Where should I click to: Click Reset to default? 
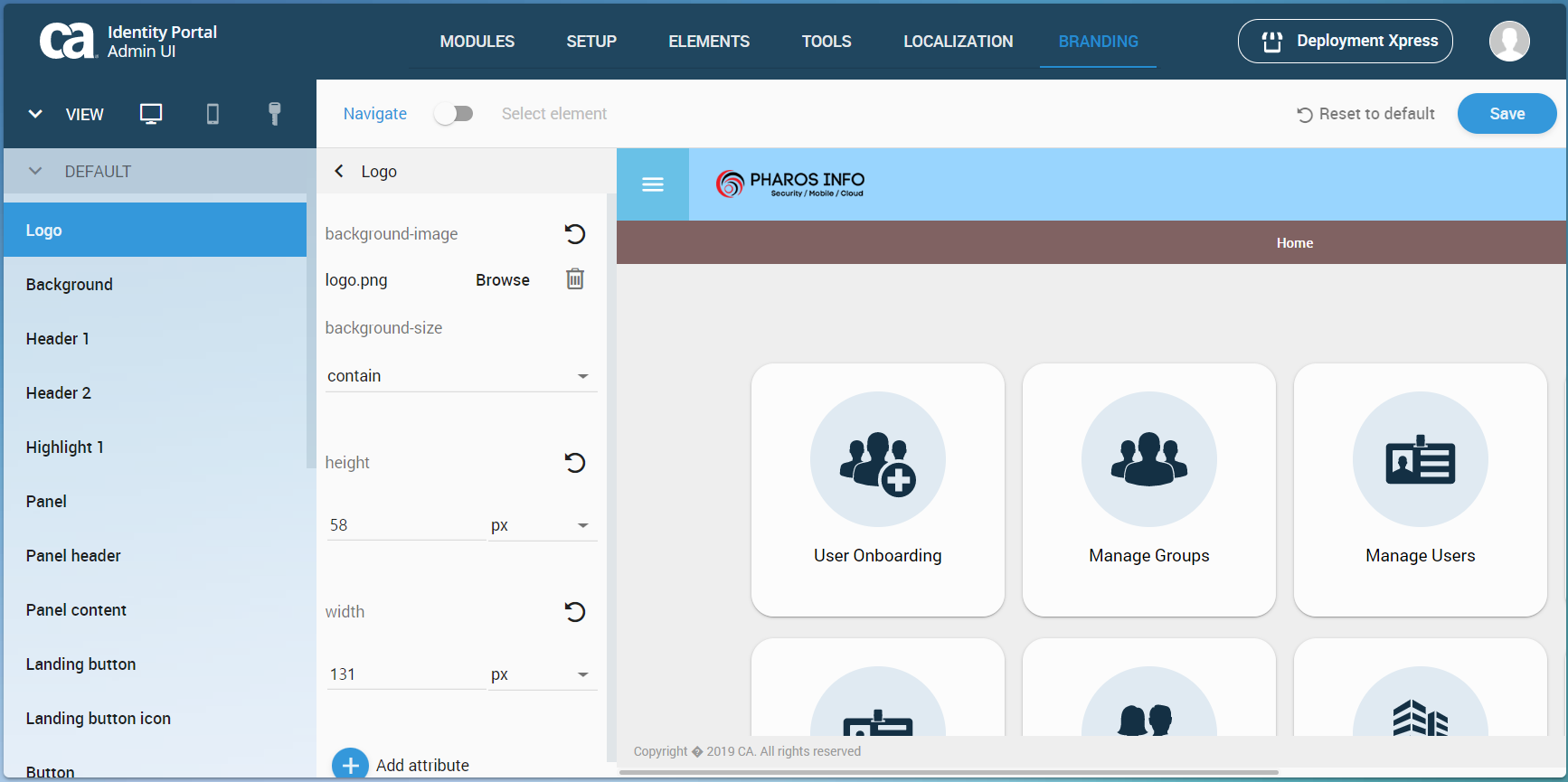1366,114
